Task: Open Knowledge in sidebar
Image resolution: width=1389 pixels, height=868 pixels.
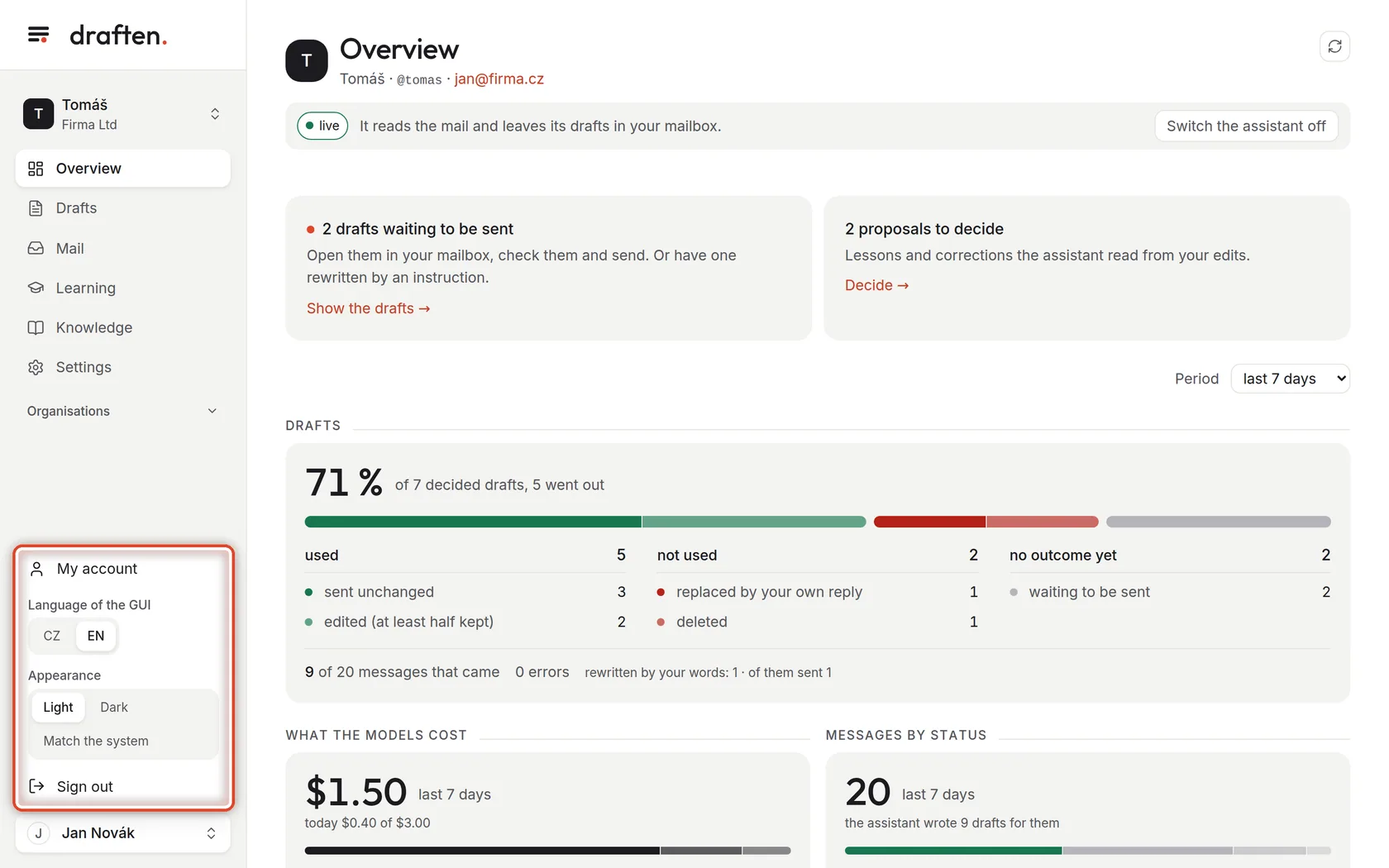Action: click(x=122, y=327)
